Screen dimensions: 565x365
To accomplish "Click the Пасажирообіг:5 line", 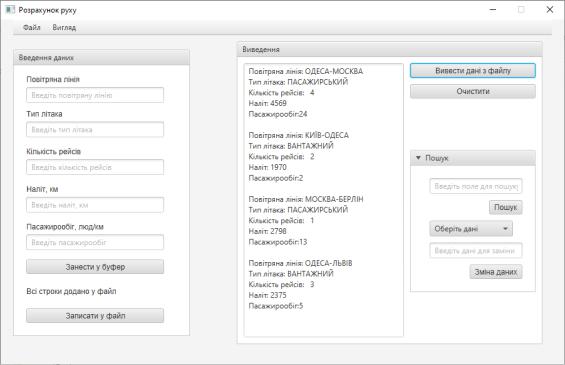I will click(276, 306).
